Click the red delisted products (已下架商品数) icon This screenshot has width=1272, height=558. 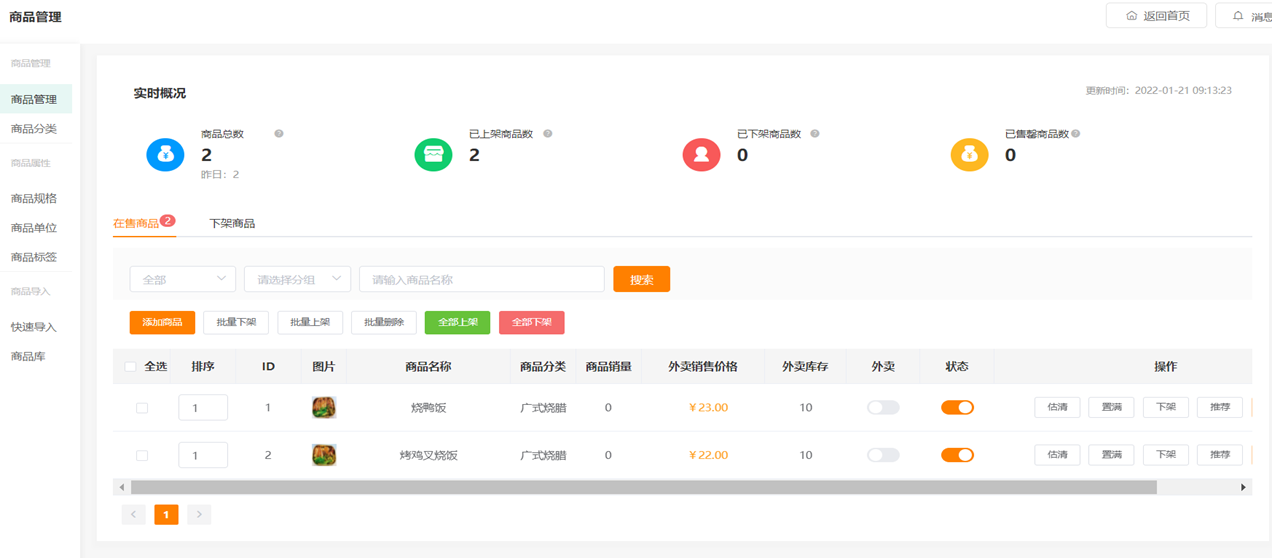701,155
